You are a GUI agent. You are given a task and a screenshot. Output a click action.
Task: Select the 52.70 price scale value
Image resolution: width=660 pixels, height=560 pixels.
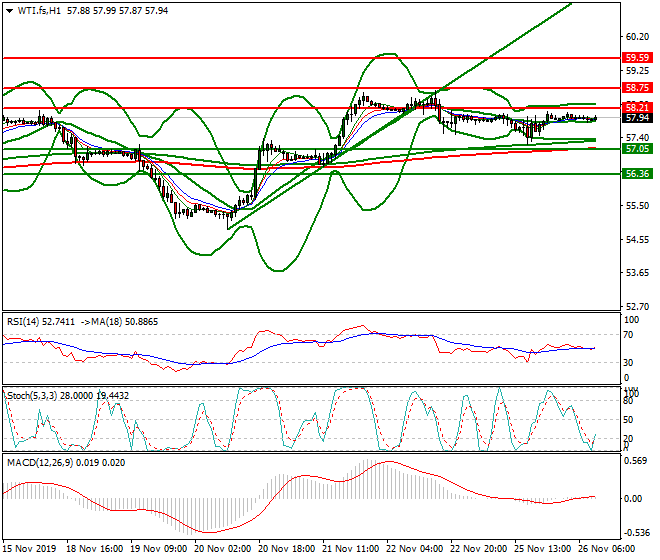(x=637, y=307)
